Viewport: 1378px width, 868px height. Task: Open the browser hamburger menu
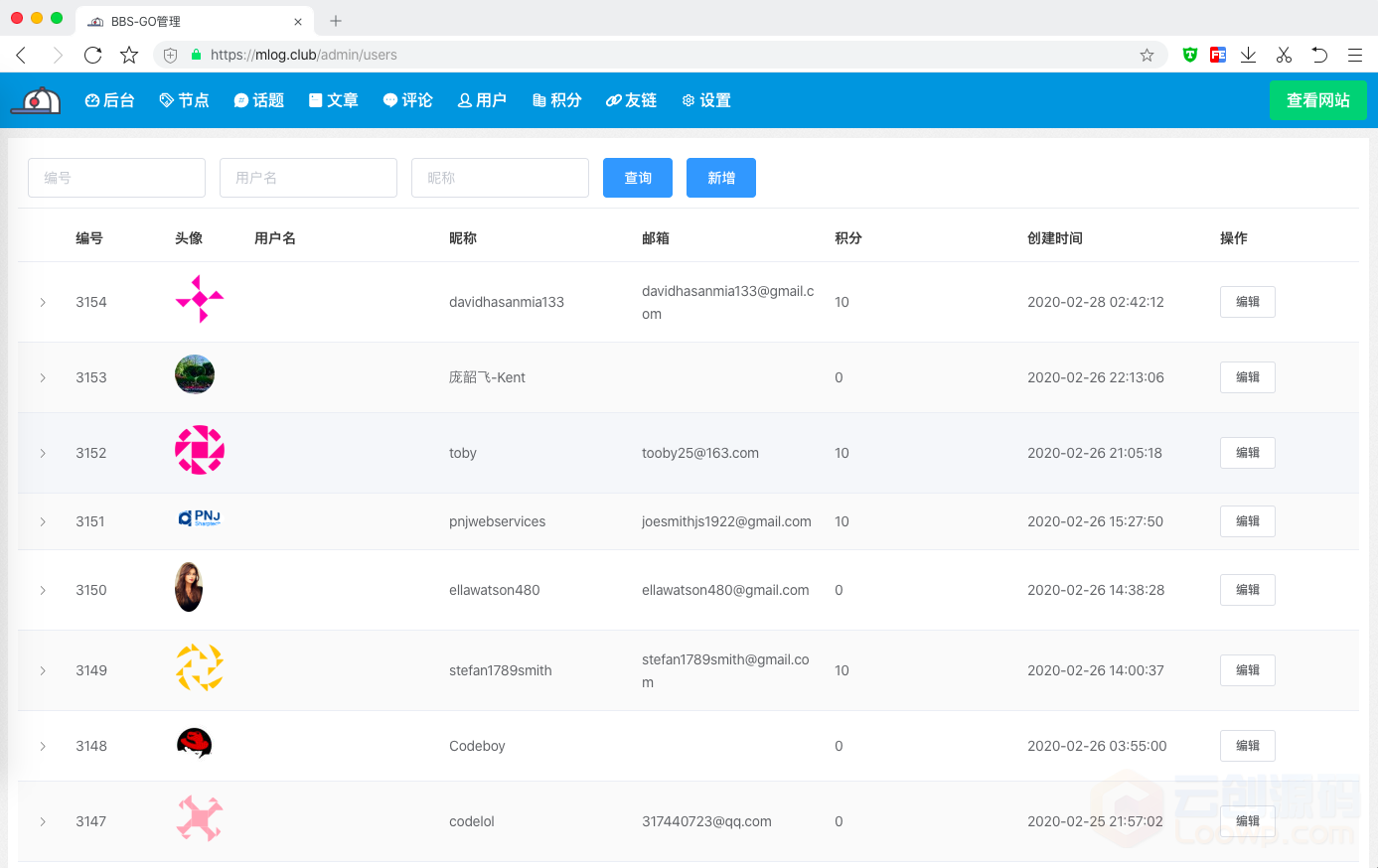[x=1355, y=55]
